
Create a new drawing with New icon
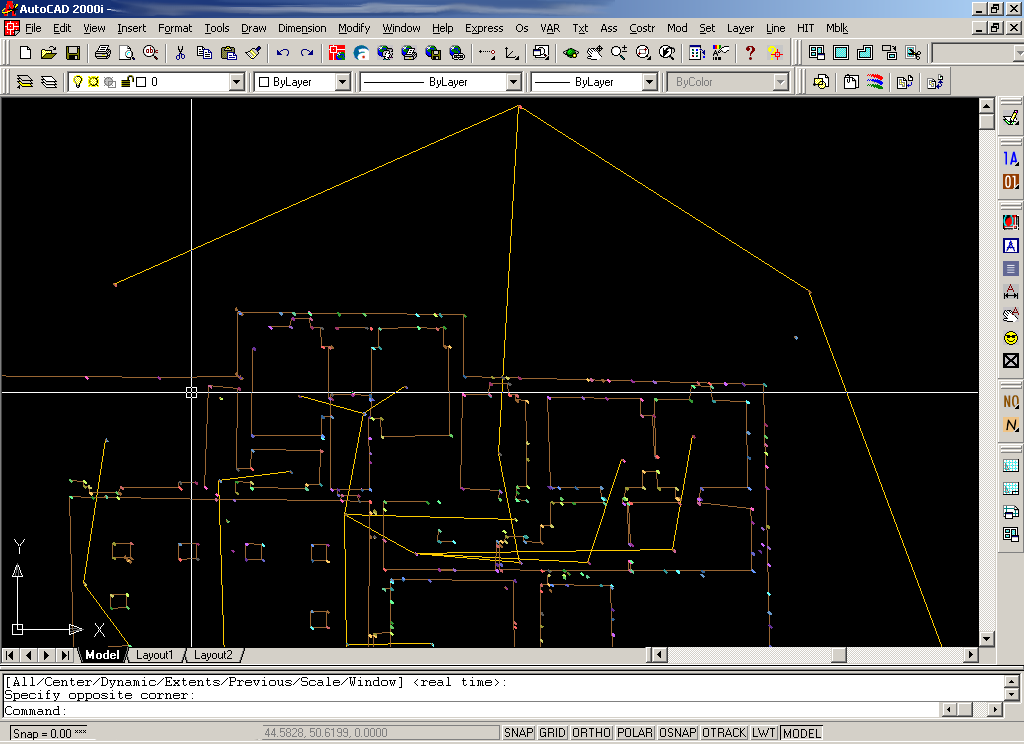25,53
